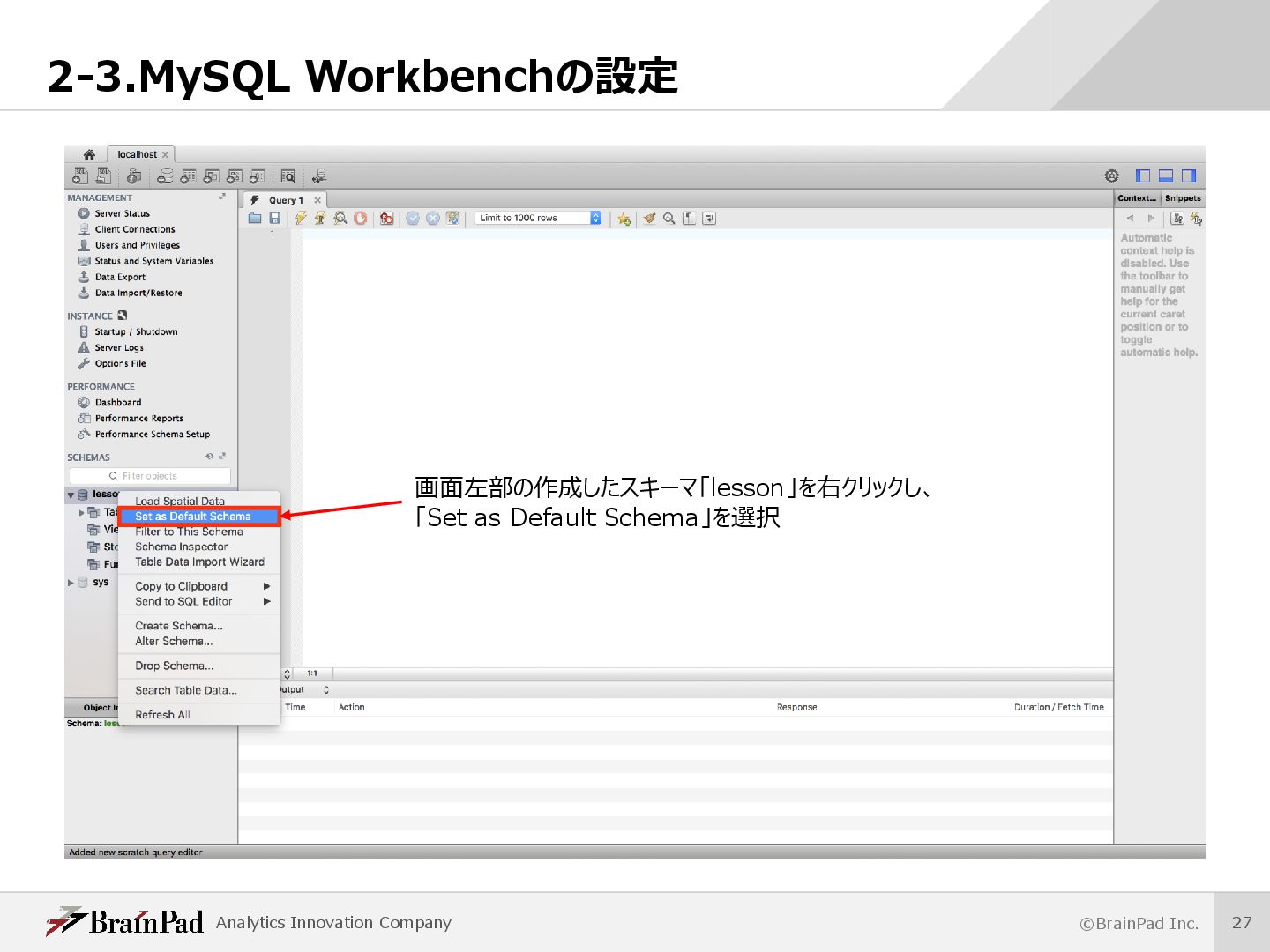
Task: Open Send to SQL Editor submenu
Action: [x=199, y=601]
